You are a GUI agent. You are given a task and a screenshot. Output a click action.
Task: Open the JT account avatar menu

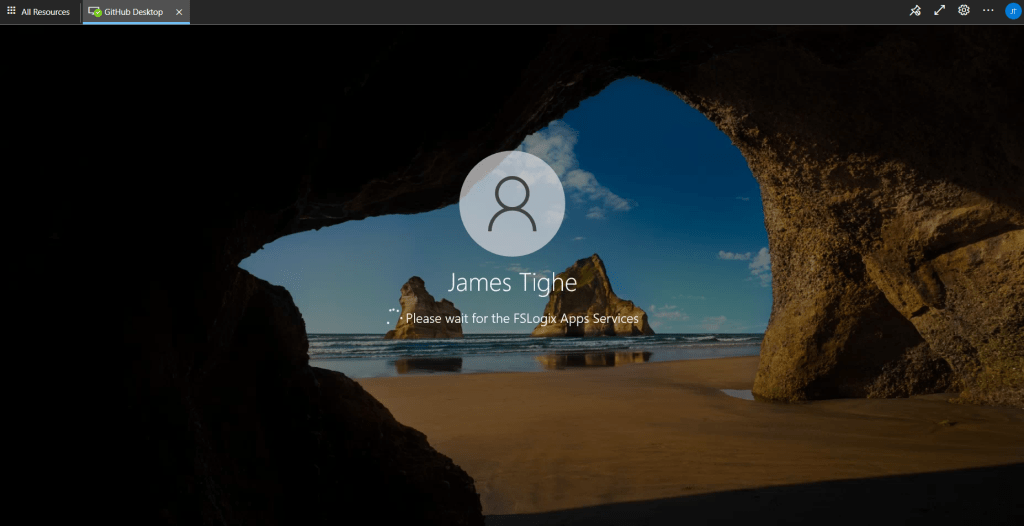pyautogui.click(x=1012, y=10)
